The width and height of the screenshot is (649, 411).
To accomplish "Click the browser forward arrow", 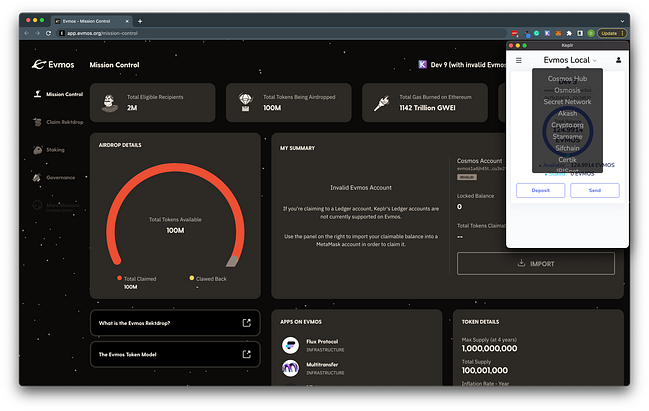I will [38, 33].
